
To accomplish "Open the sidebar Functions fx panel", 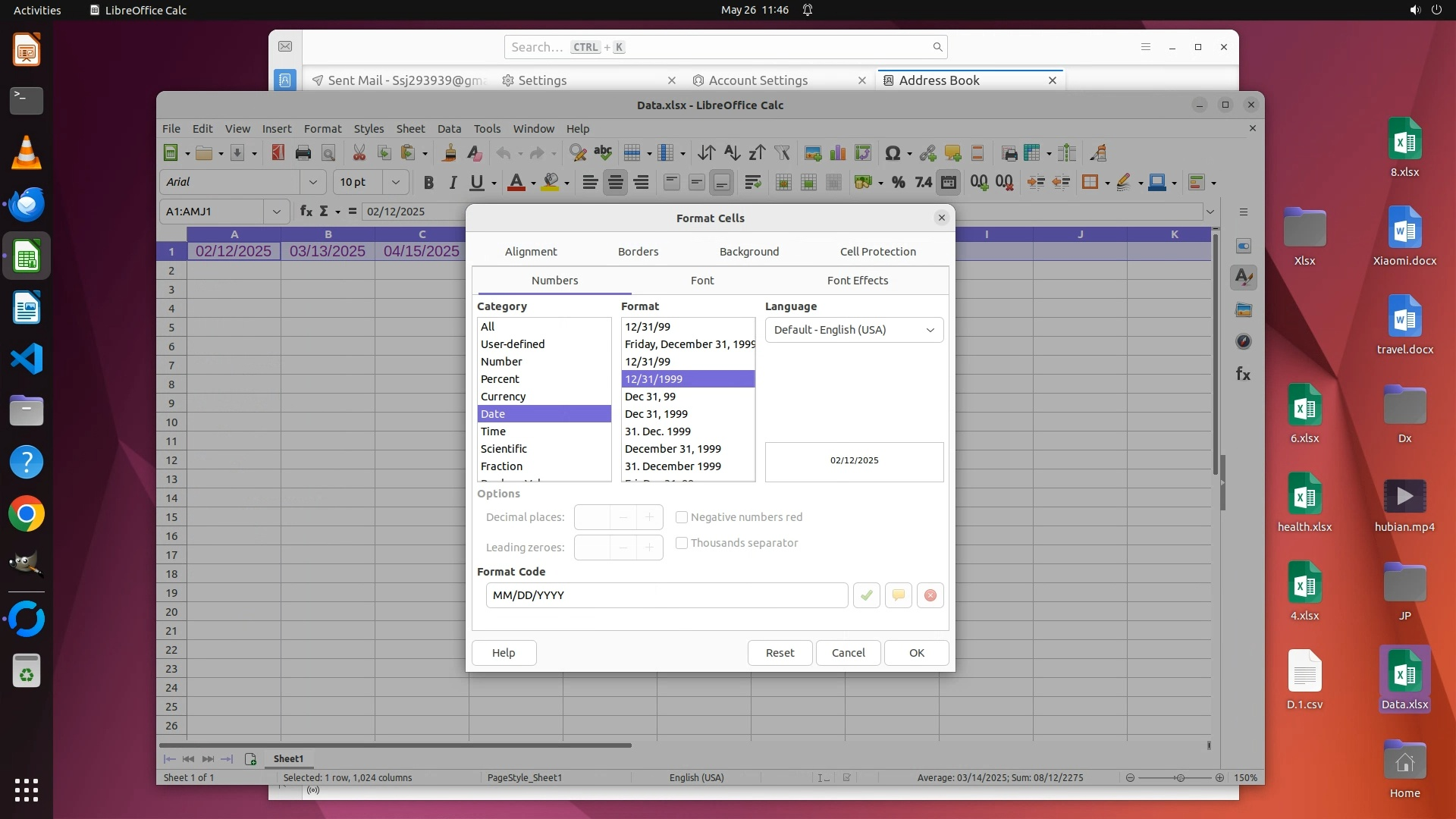I will 1243,374.
